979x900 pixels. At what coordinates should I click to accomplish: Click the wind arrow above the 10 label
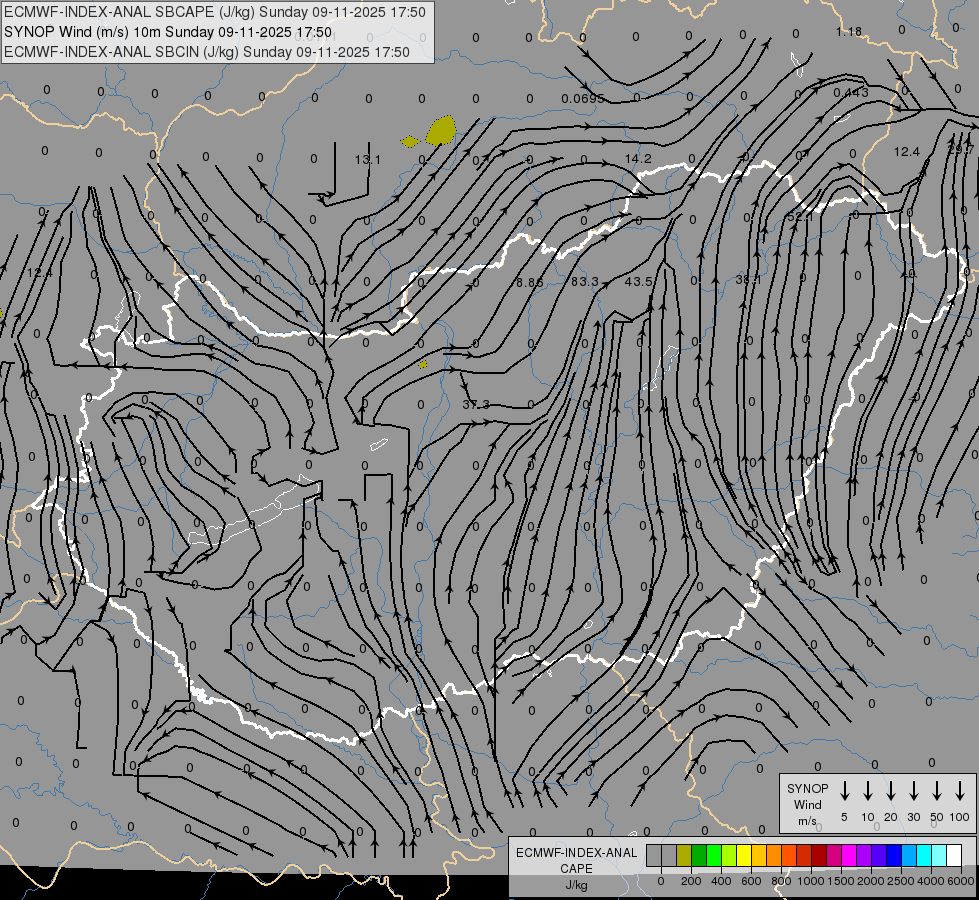click(868, 791)
